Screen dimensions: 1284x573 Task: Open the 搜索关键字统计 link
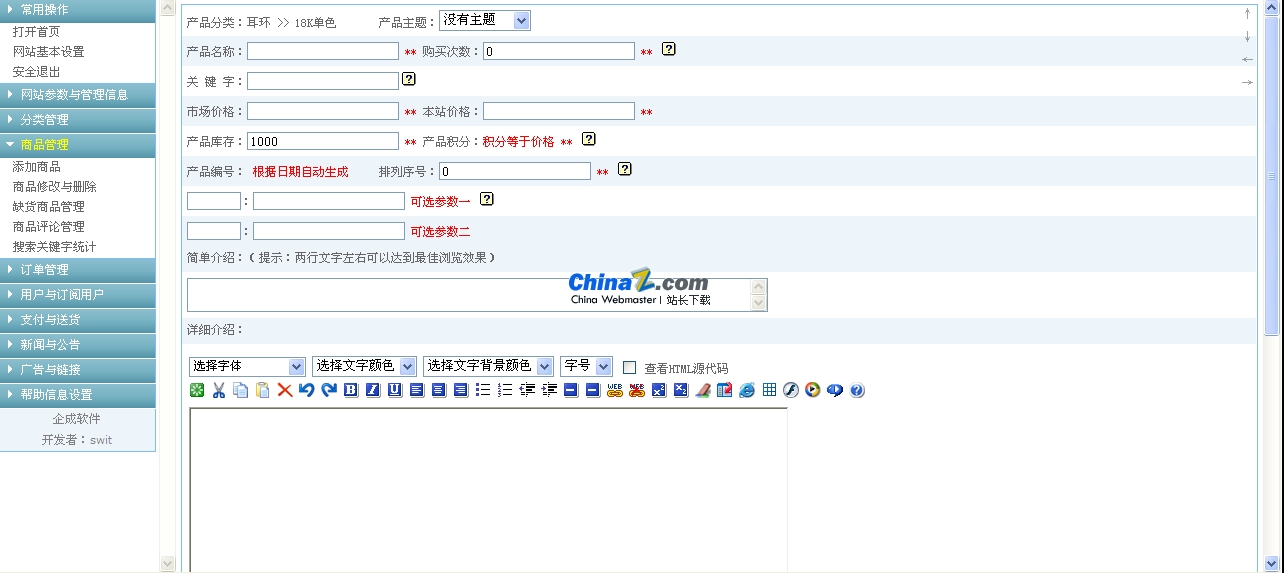[x=54, y=247]
